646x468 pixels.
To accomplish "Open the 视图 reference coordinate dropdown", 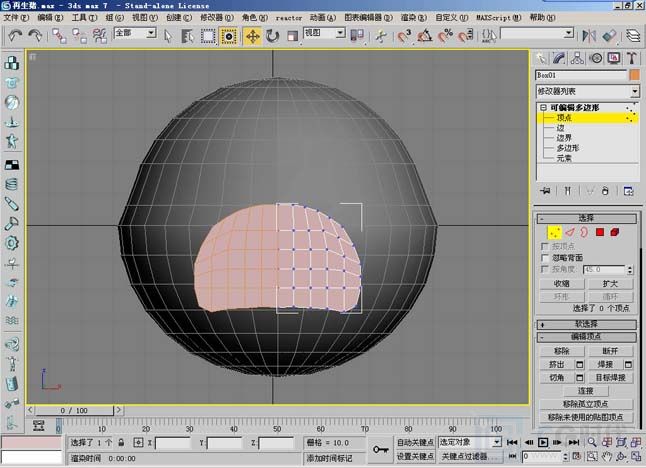I will coord(340,33).
